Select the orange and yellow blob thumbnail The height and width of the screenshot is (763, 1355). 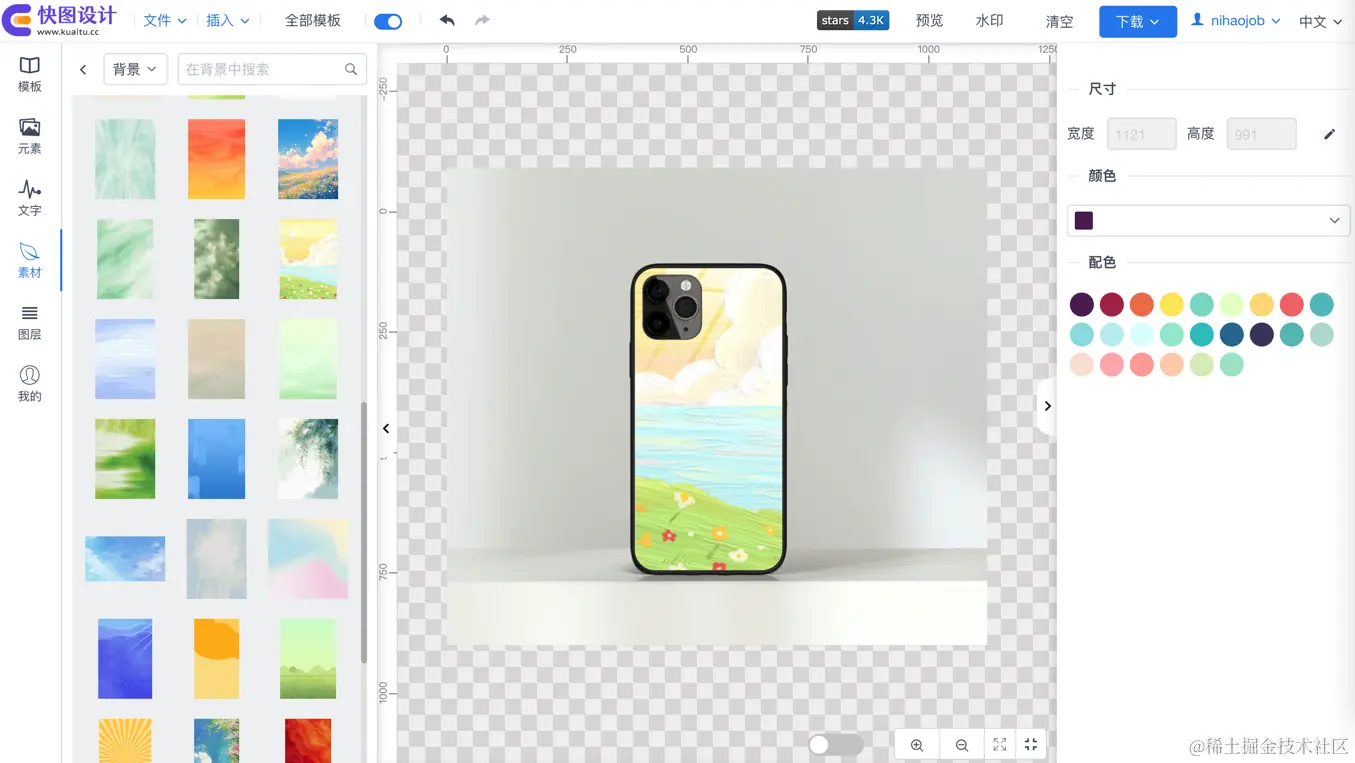point(216,659)
